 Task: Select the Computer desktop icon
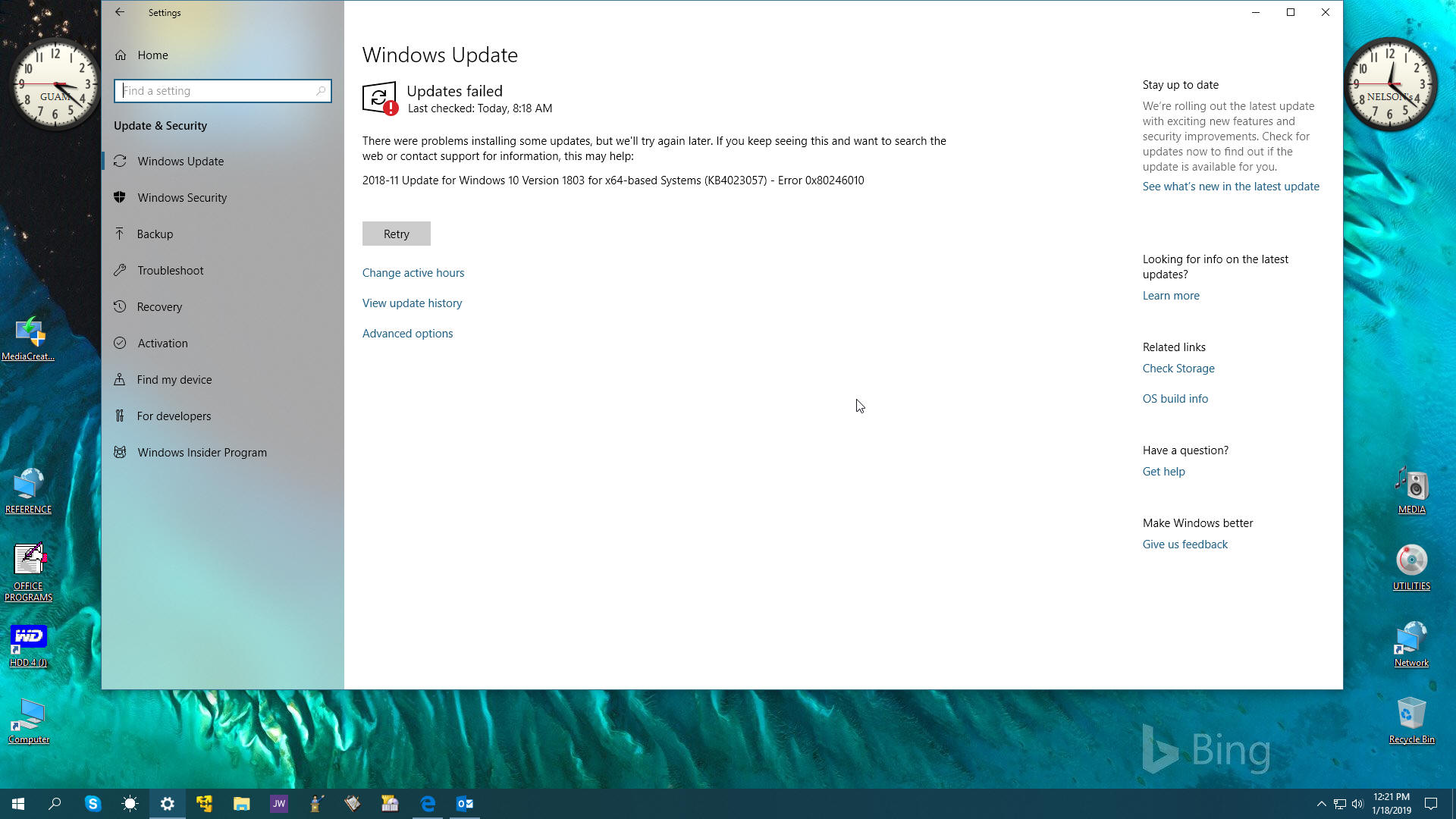pyautogui.click(x=29, y=722)
